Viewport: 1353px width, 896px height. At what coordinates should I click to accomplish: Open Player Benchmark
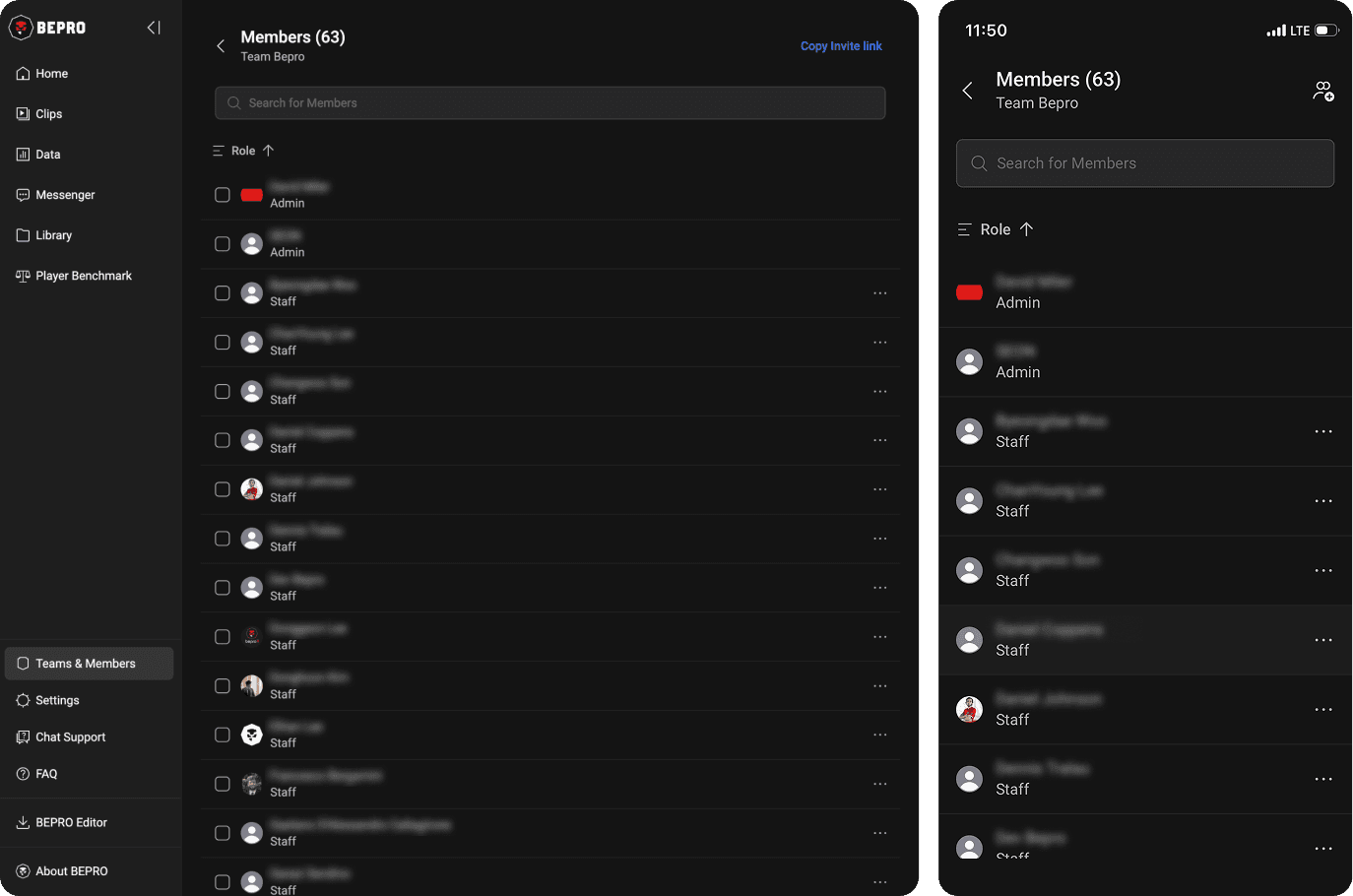point(74,276)
